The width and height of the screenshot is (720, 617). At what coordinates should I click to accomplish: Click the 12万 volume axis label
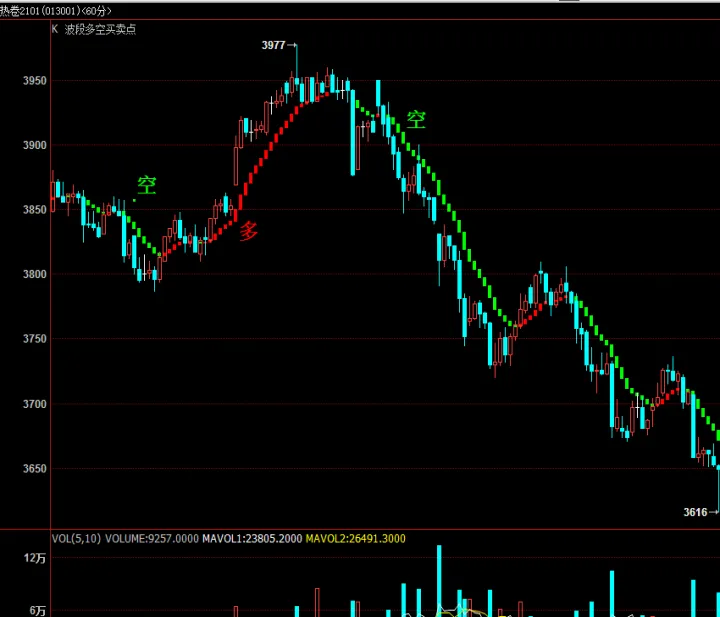pyautogui.click(x=36, y=559)
